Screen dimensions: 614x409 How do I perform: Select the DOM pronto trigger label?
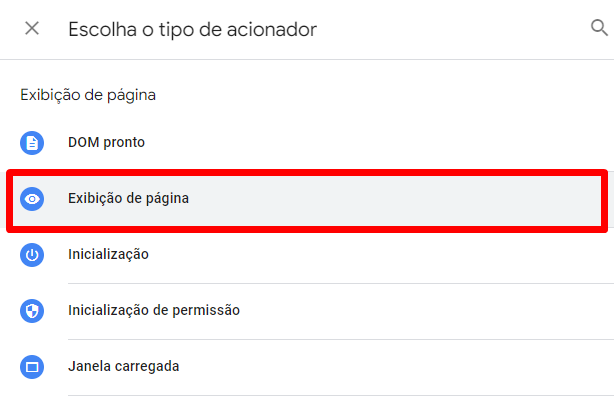coord(107,142)
